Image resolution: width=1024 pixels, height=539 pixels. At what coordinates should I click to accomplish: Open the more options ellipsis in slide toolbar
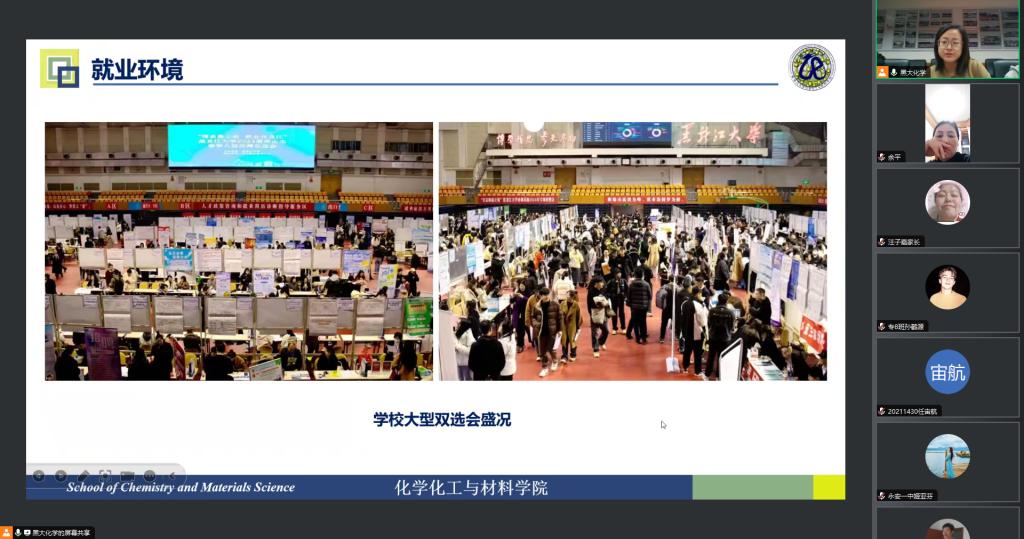pos(149,476)
